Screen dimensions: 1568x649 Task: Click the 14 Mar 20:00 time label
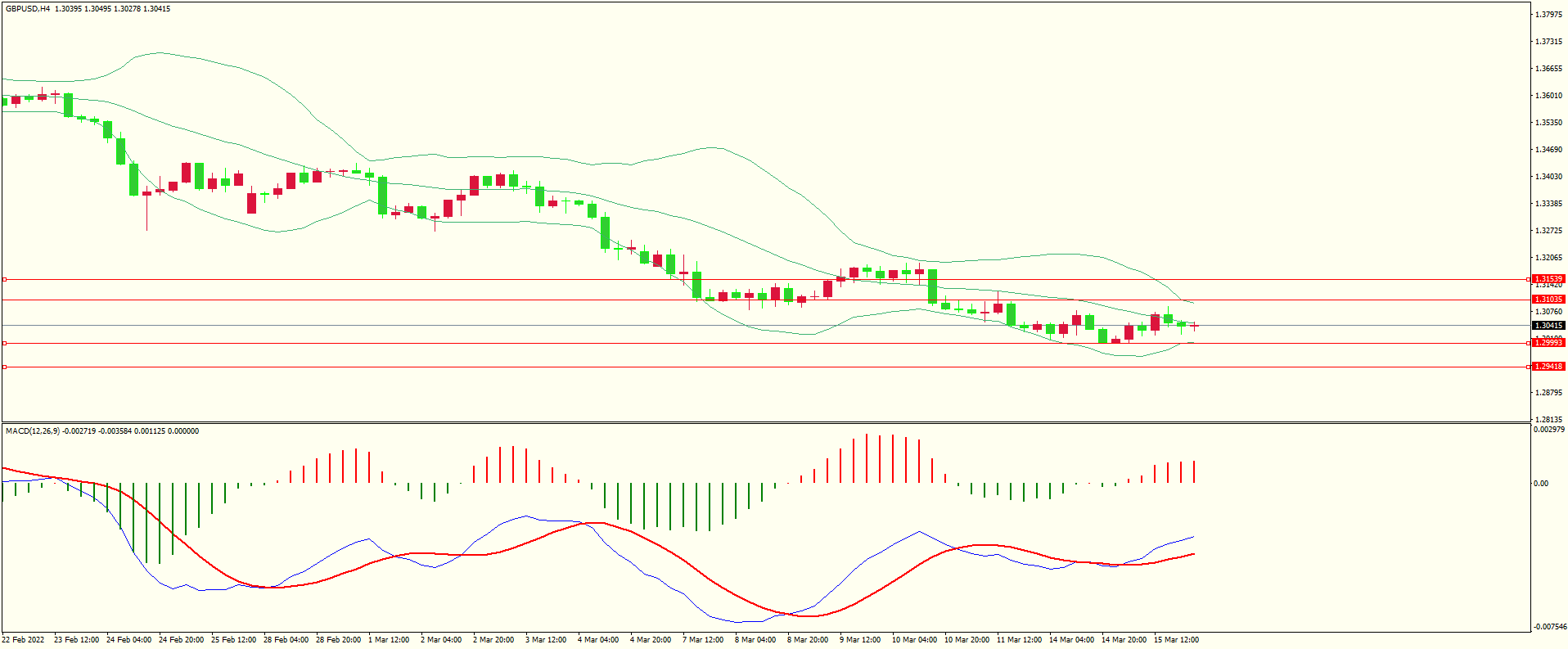1124,640
